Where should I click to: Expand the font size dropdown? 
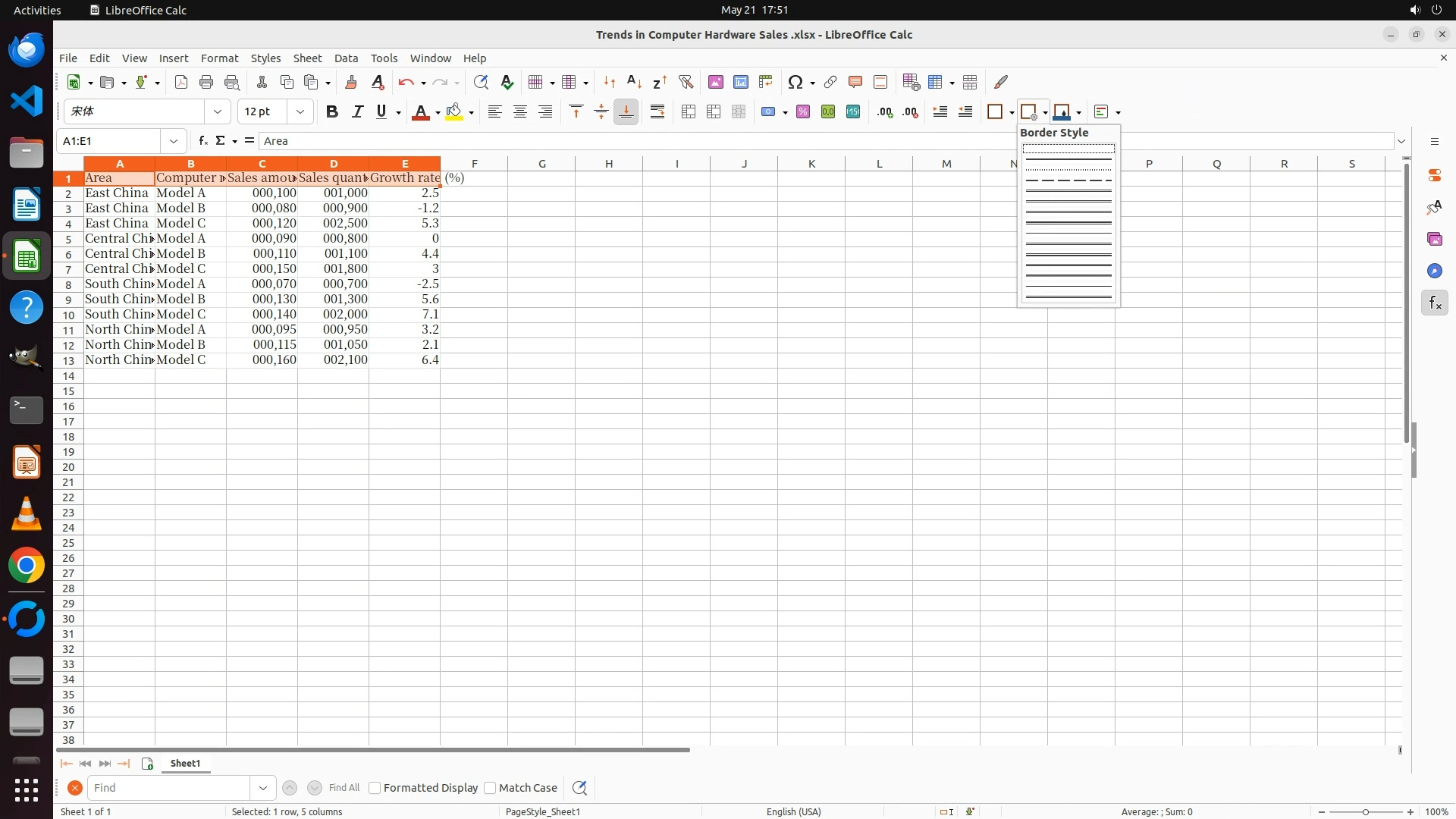(300, 112)
